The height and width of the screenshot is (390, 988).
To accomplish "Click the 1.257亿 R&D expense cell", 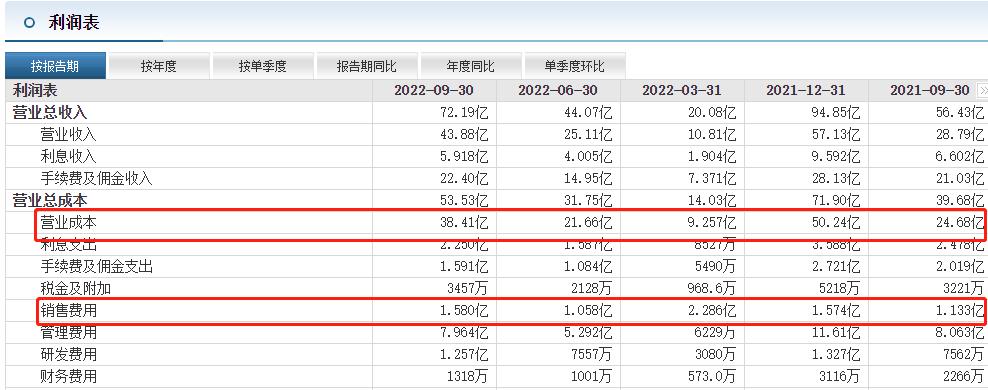I will 463,355.
